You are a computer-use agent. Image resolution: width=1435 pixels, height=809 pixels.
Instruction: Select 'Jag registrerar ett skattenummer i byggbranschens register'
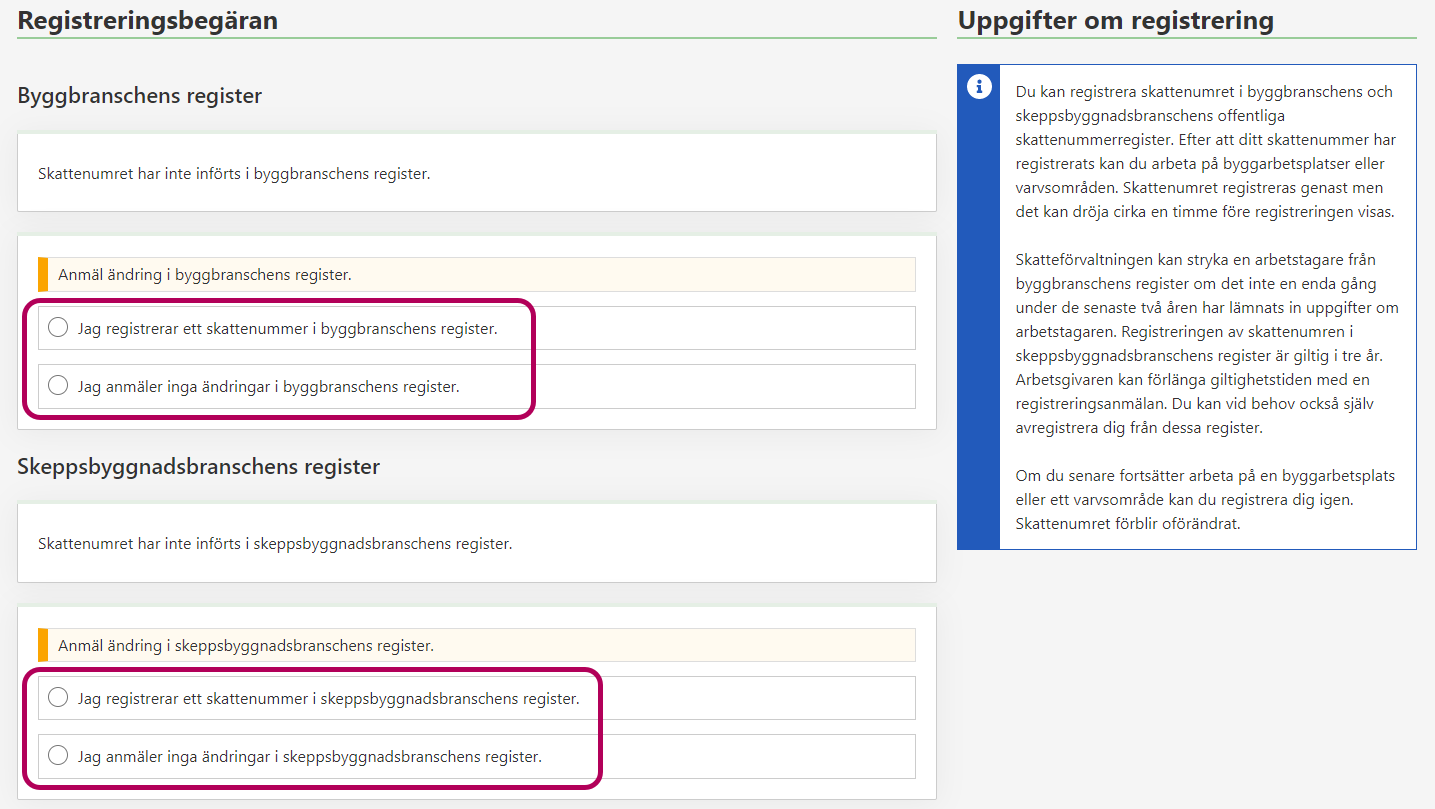click(x=58, y=328)
